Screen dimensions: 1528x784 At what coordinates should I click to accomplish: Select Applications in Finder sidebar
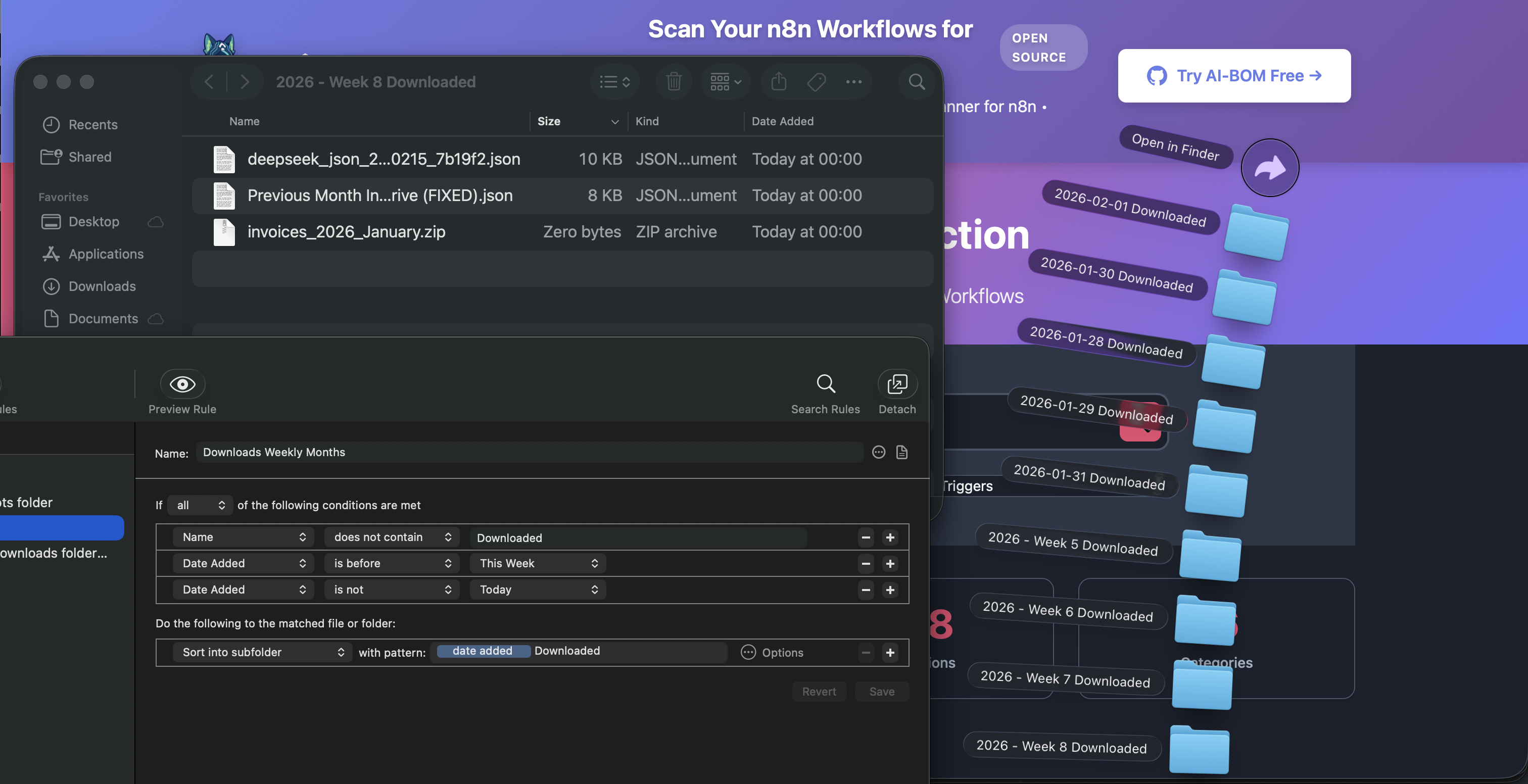(106, 254)
